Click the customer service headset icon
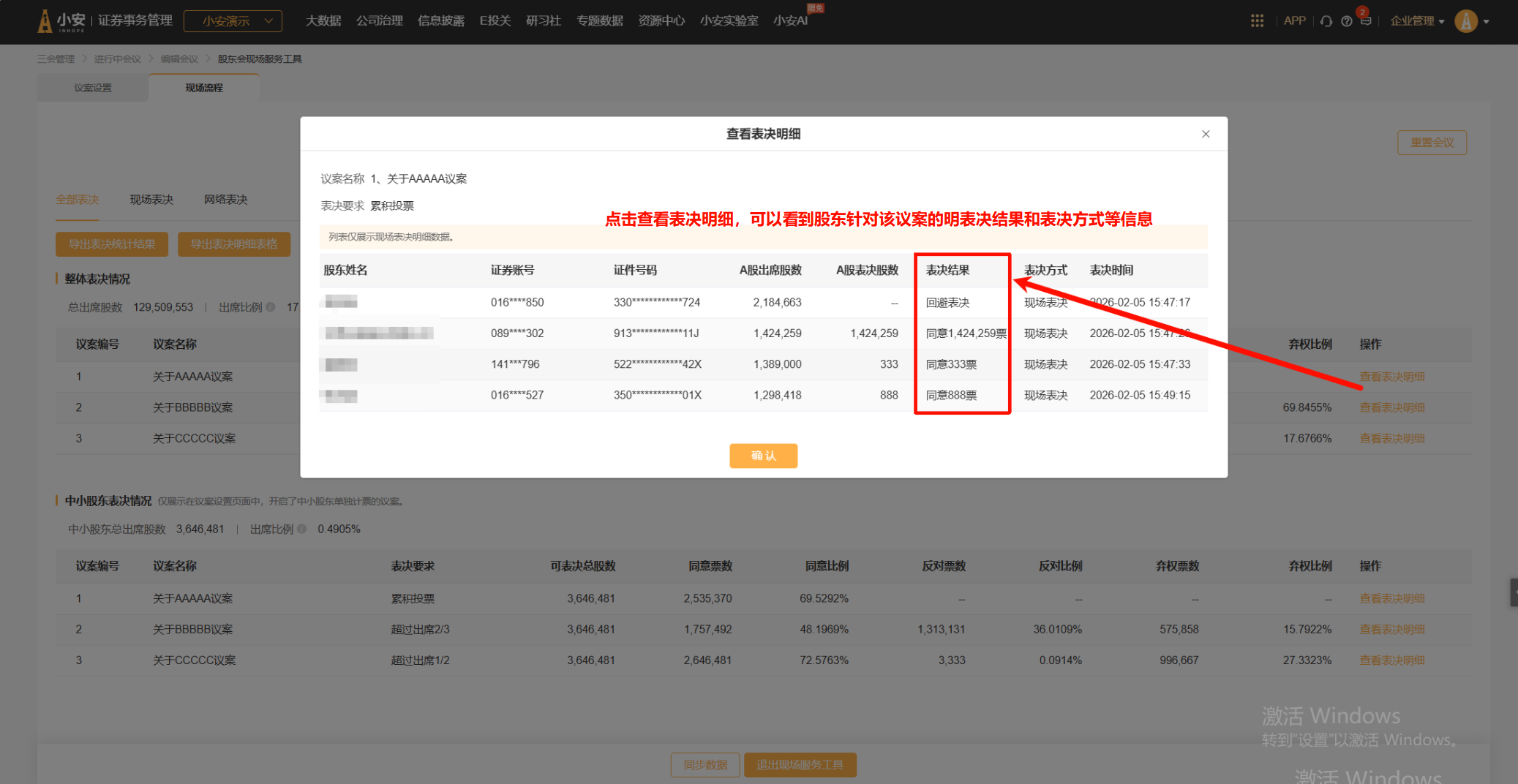This screenshot has width=1518, height=784. (x=1326, y=21)
